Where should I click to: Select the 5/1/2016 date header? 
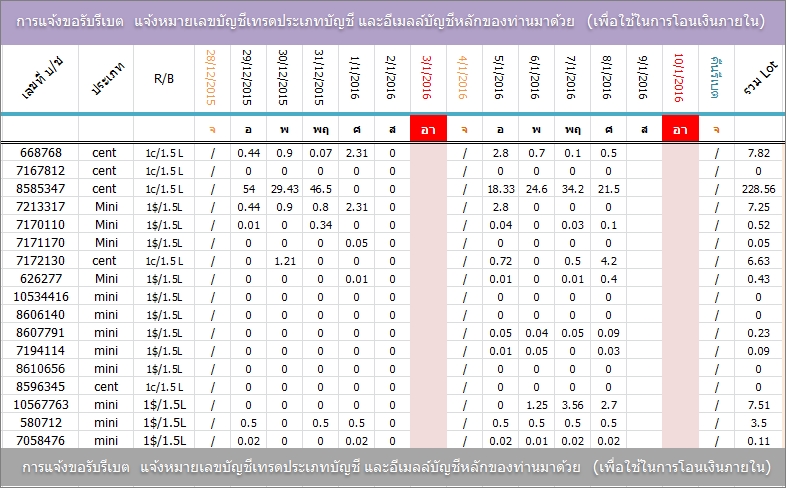coord(499,77)
